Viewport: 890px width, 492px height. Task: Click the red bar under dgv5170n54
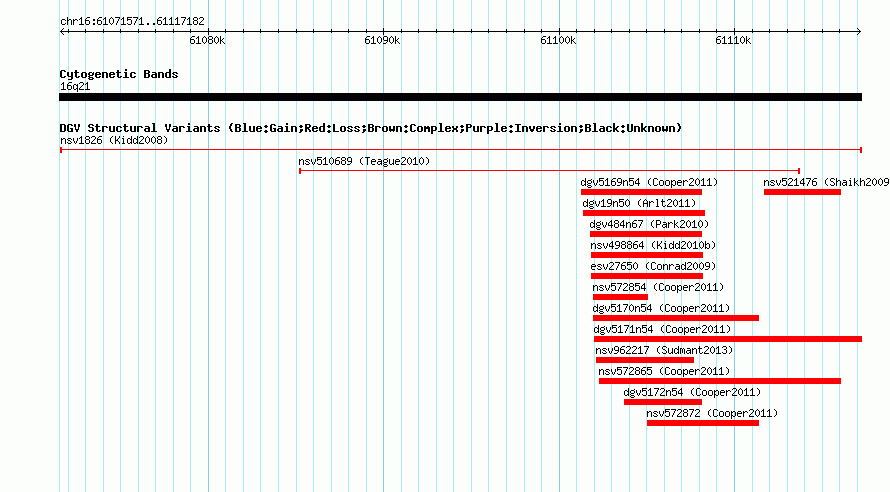[676, 318]
